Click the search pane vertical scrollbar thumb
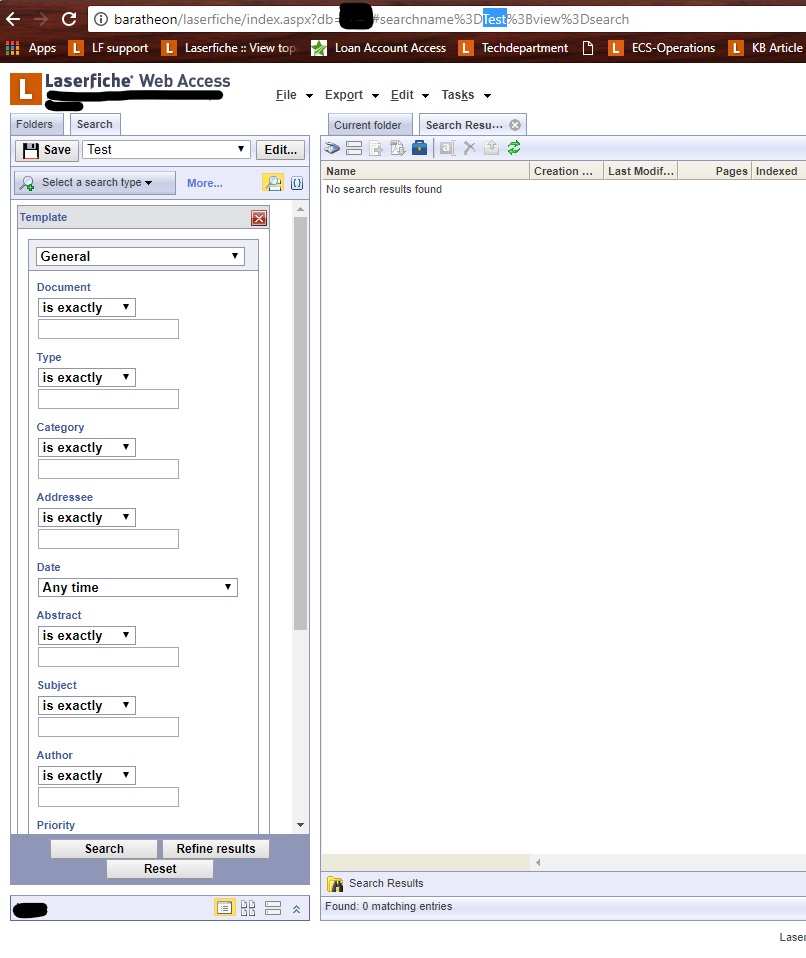806x958 pixels. click(300, 423)
